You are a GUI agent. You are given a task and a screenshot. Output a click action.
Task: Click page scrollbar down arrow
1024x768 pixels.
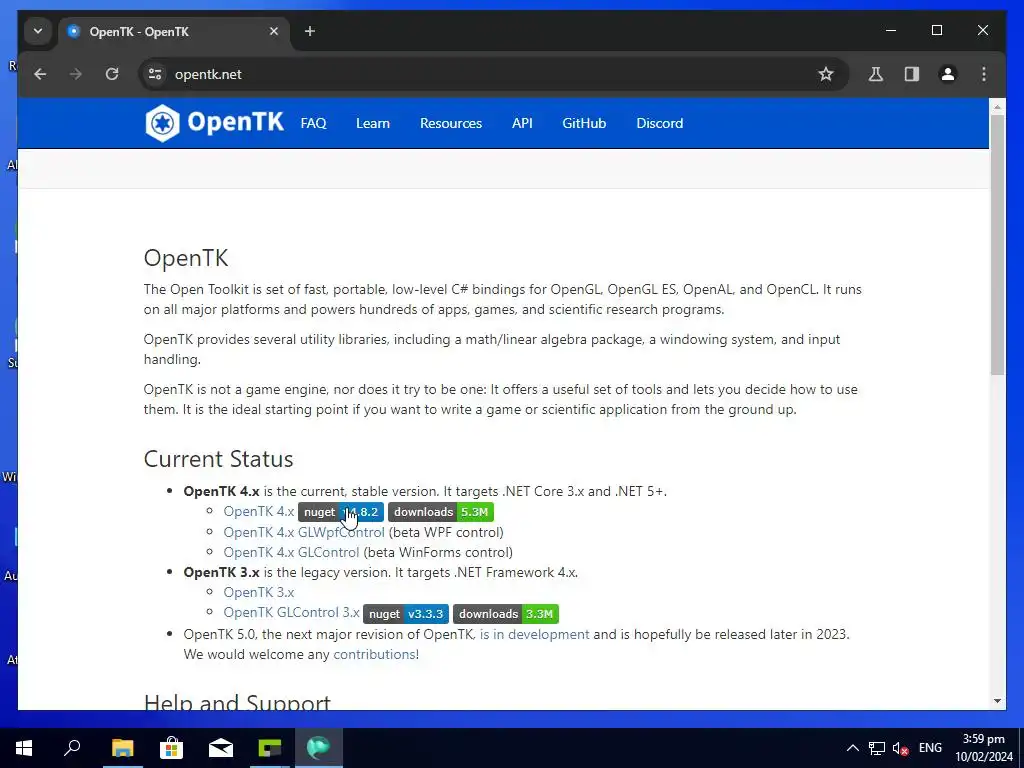pyautogui.click(x=997, y=701)
